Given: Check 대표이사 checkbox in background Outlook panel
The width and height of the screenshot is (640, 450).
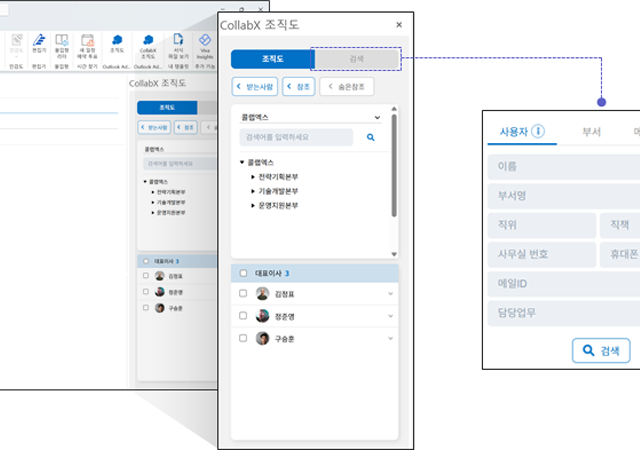Looking at the screenshot, I should click(x=146, y=261).
